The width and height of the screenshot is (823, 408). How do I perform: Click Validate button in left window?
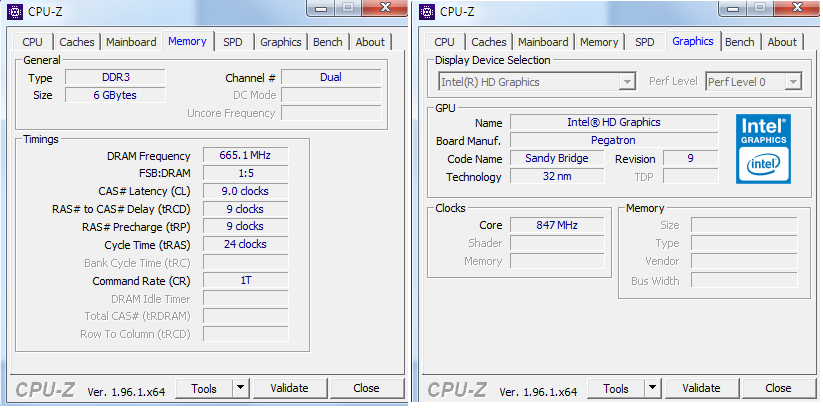(x=289, y=389)
